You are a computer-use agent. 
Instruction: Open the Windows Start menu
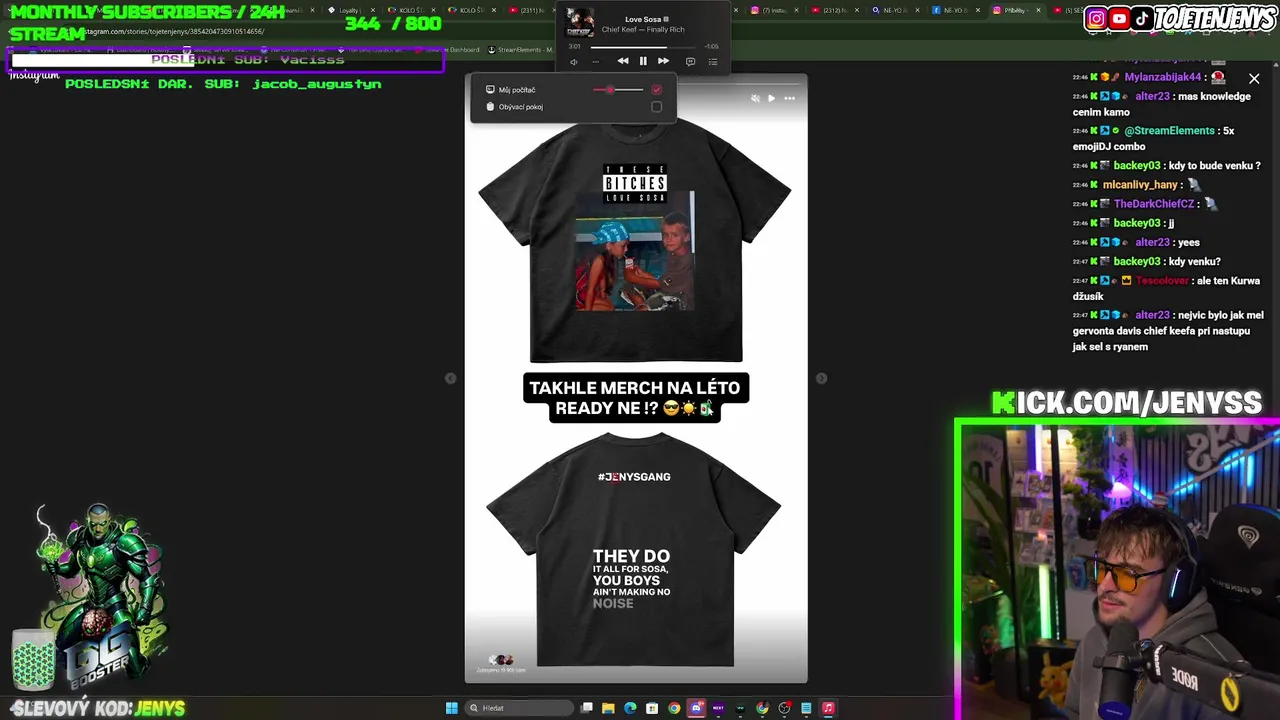coord(452,708)
